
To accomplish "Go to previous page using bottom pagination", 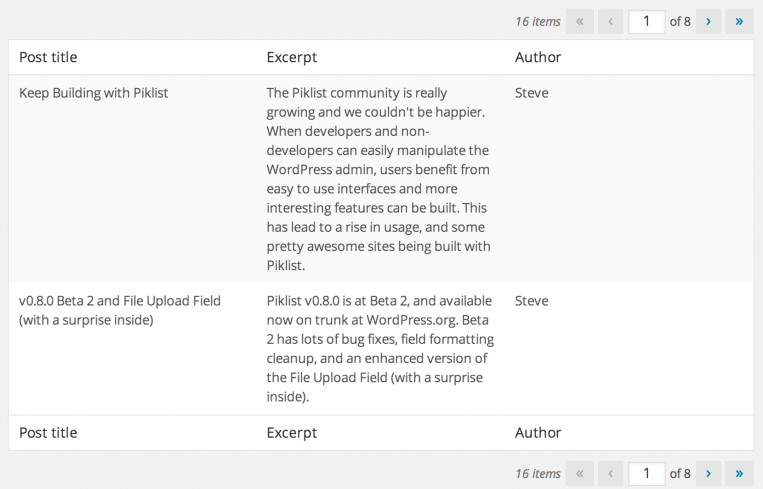I will click(610, 473).
